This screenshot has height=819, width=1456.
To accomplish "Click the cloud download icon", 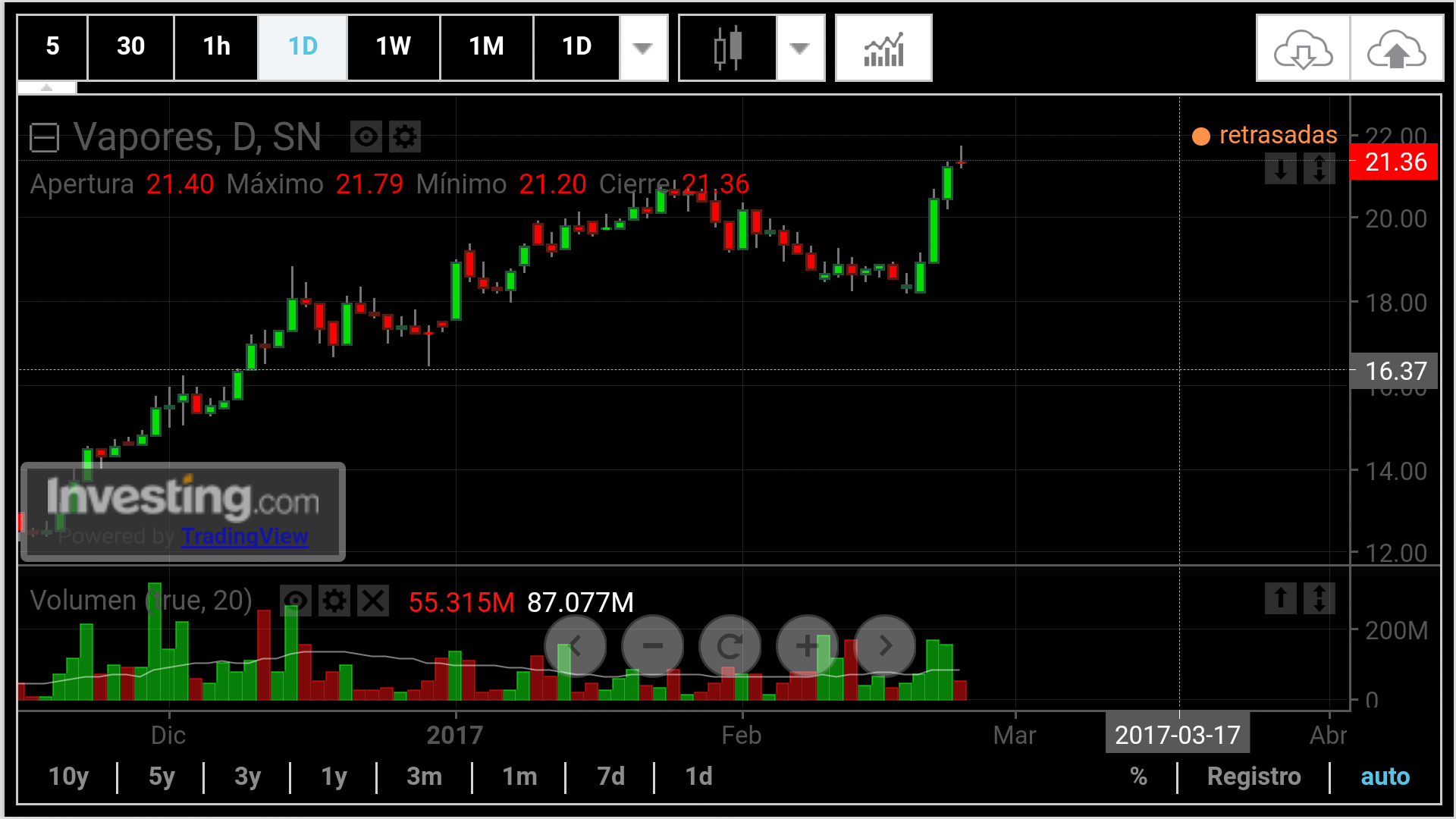I will pos(1303,48).
